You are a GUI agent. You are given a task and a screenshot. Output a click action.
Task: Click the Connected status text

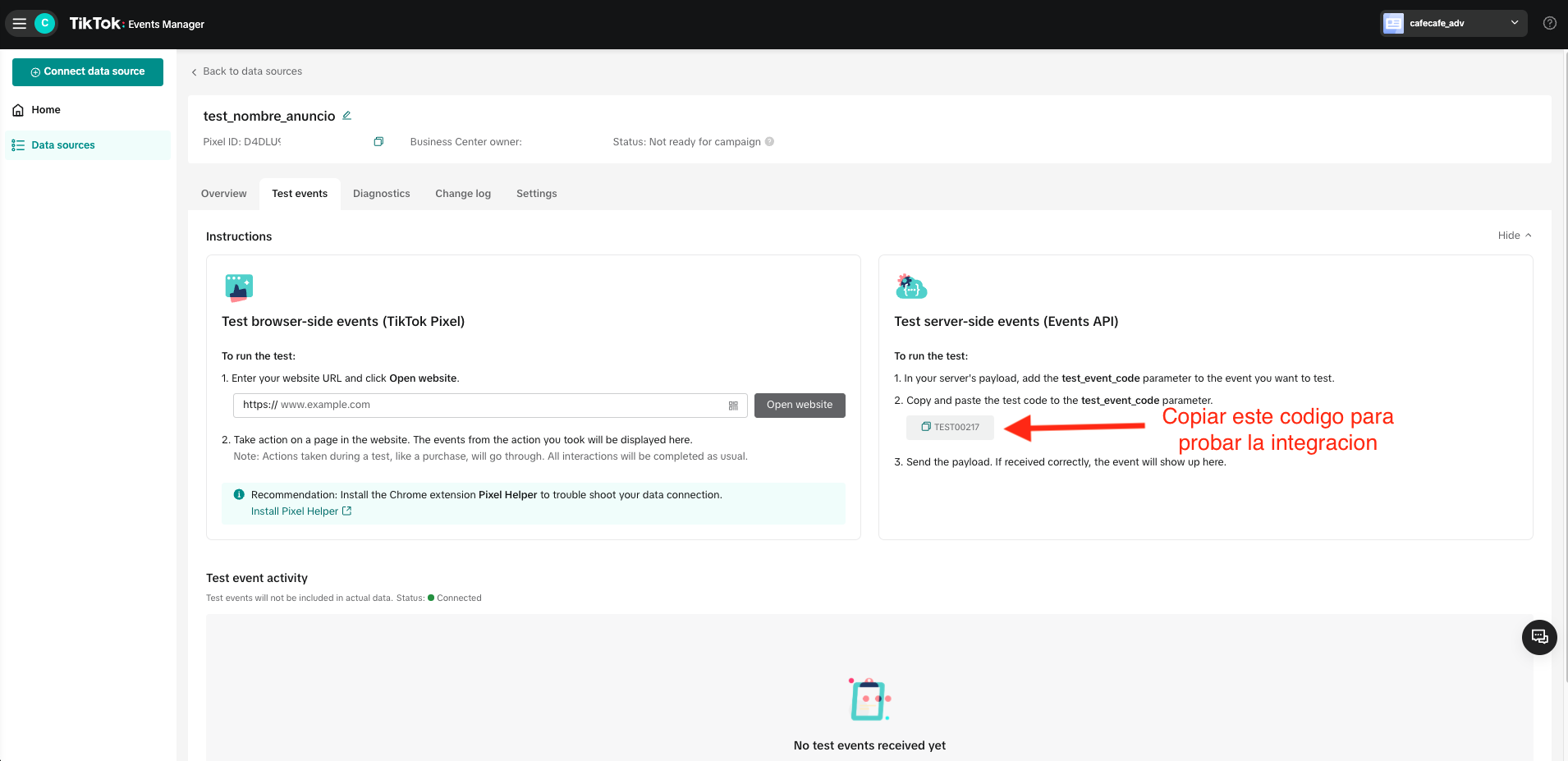click(459, 598)
